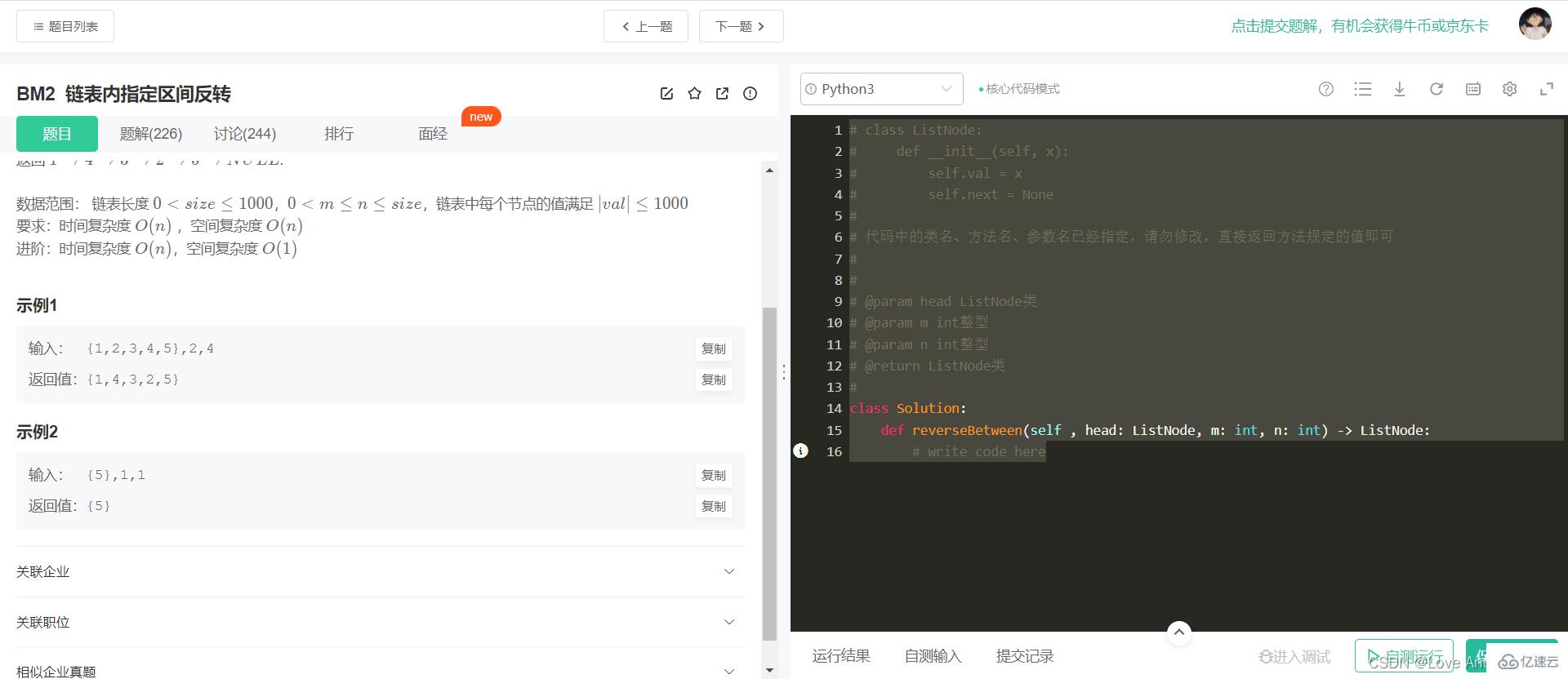Go to previous problem 上一题
The height and width of the screenshot is (679, 1568).
tap(646, 26)
